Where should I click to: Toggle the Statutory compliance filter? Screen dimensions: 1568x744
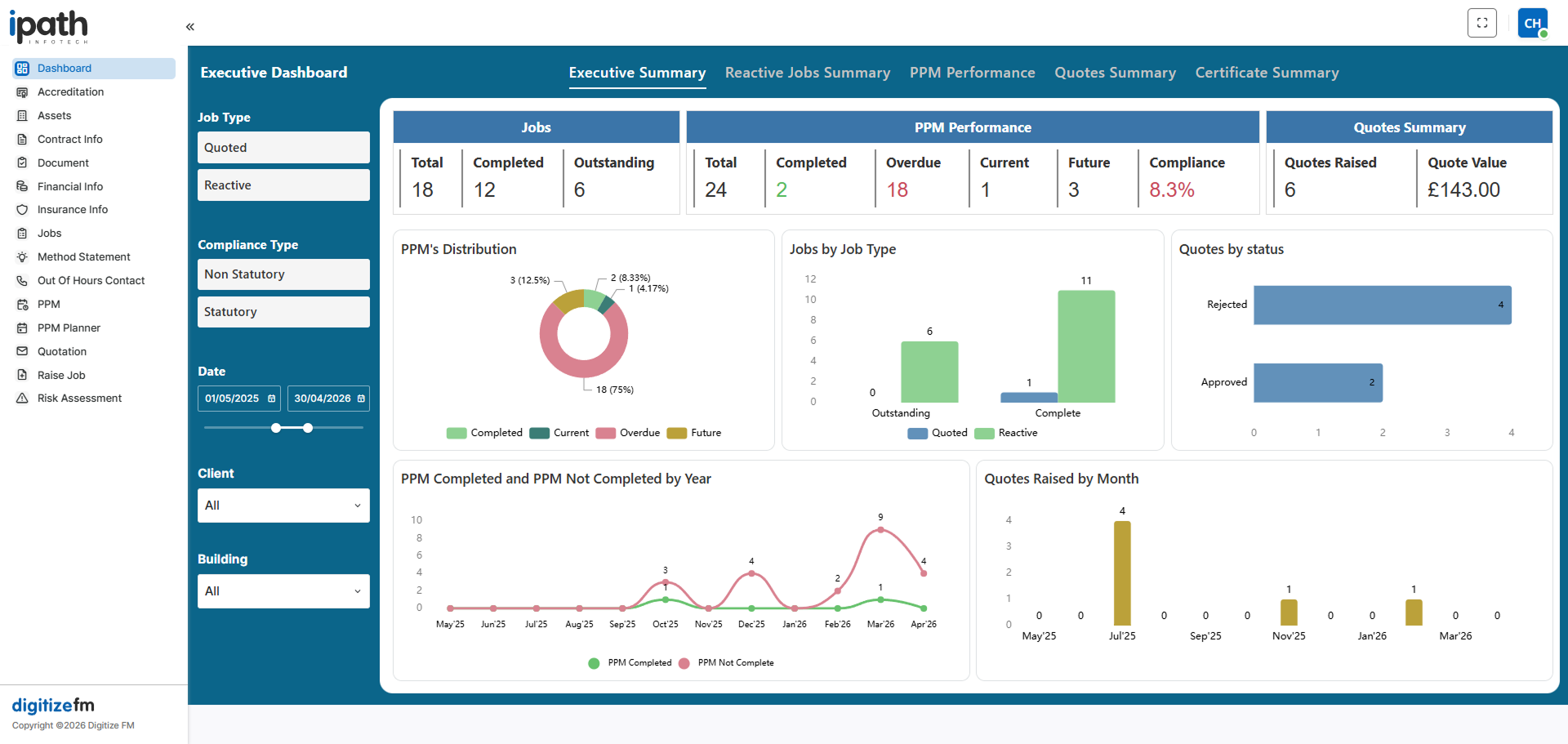[x=283, y=312]
